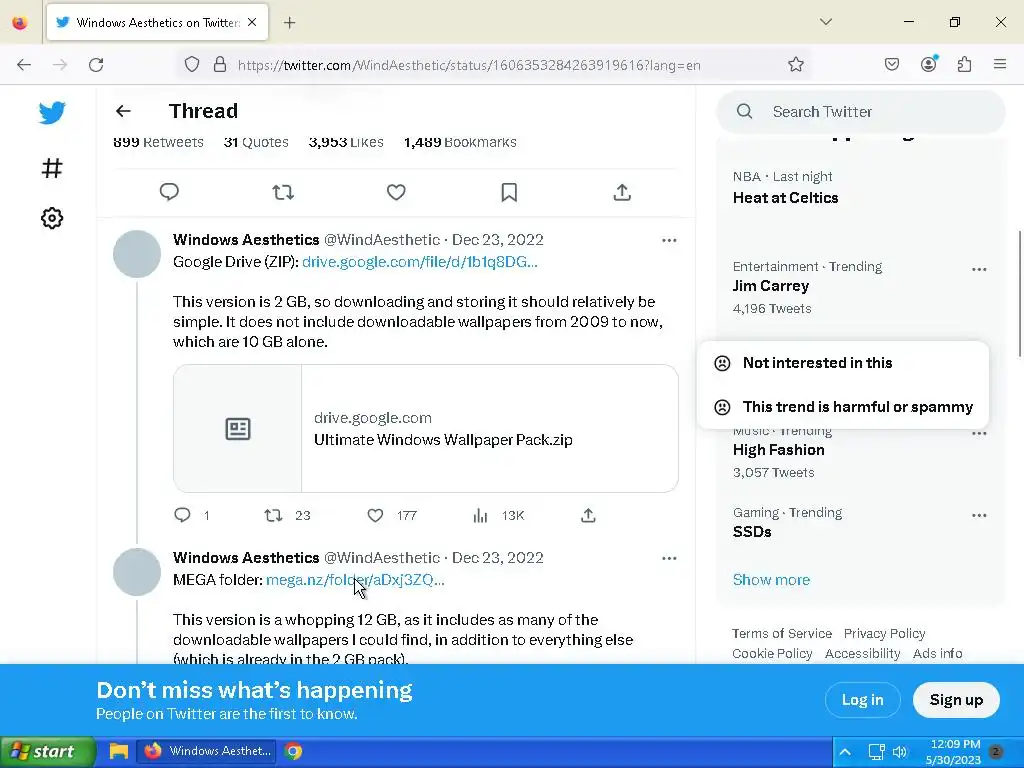
Task: Open Explore hashtag icon in sidebar
Action: click(52, 168)
